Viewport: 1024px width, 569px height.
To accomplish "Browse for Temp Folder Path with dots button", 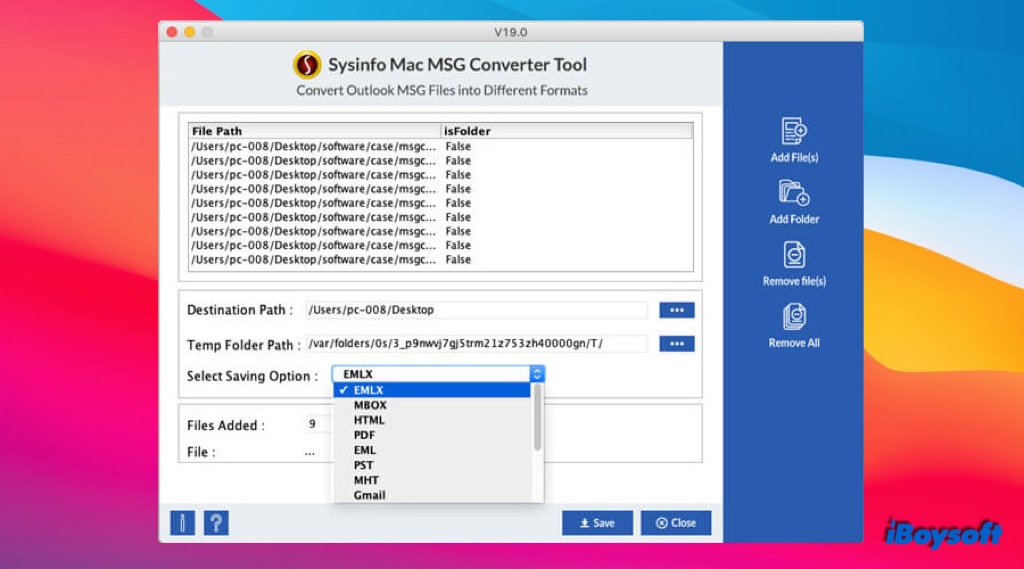I will 677,344.
